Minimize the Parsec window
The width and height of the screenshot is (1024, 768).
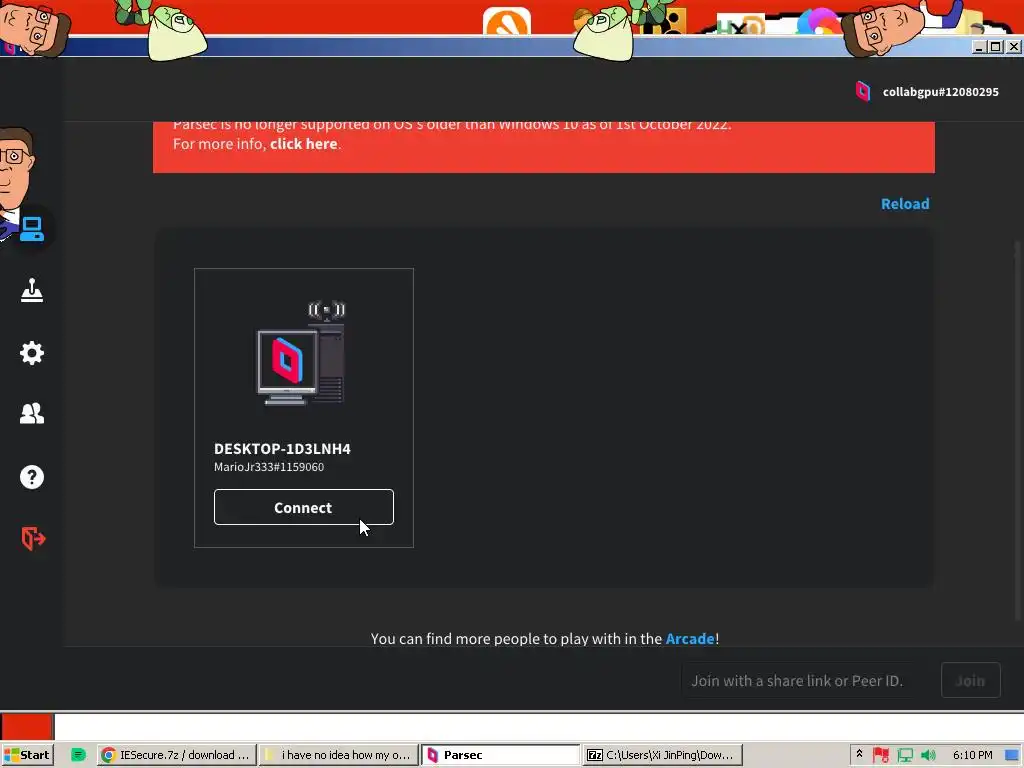point(978,47)
